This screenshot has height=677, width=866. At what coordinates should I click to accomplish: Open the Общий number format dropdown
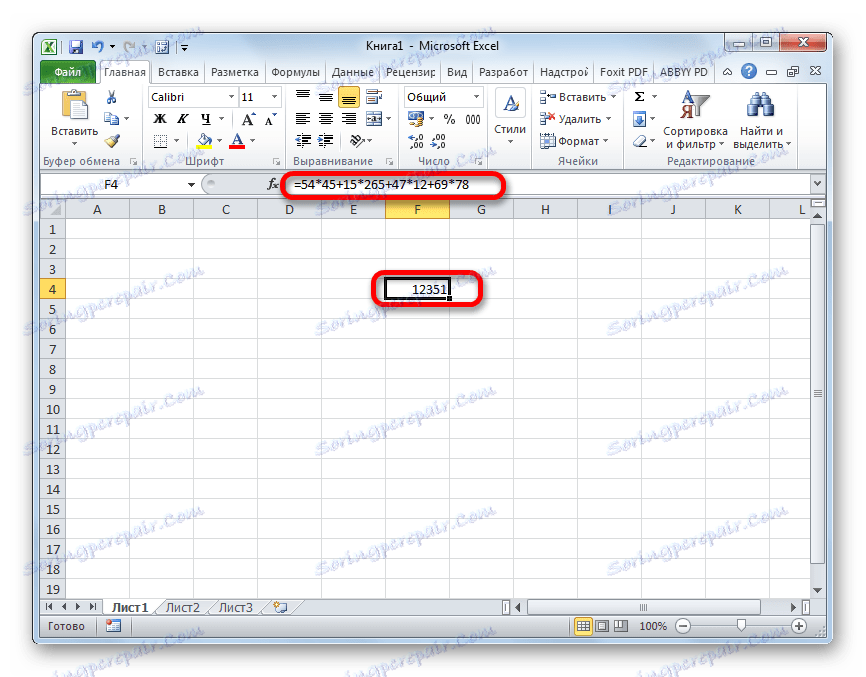point(476,97)
